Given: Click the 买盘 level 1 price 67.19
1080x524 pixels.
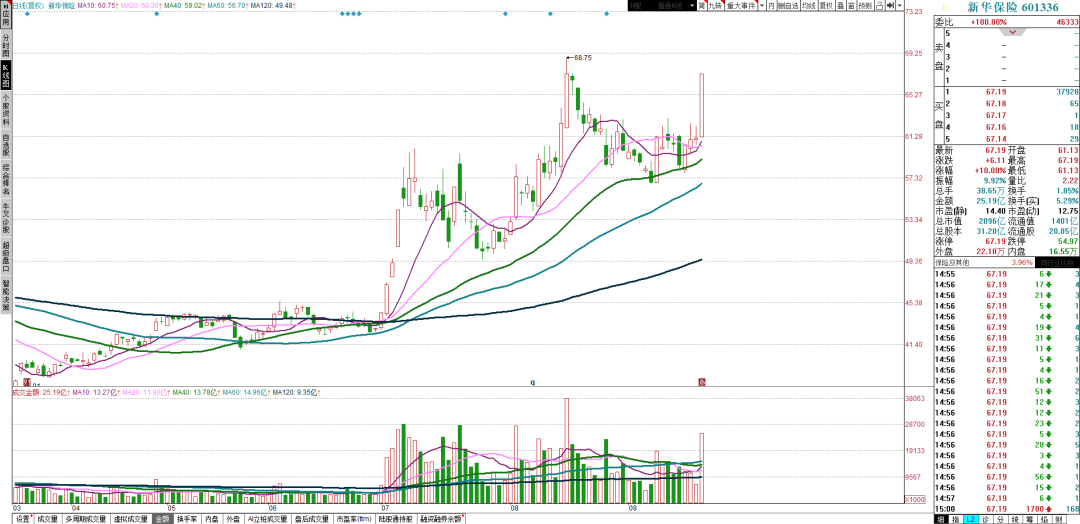Looking at the screenshot, I should [995, 92].
